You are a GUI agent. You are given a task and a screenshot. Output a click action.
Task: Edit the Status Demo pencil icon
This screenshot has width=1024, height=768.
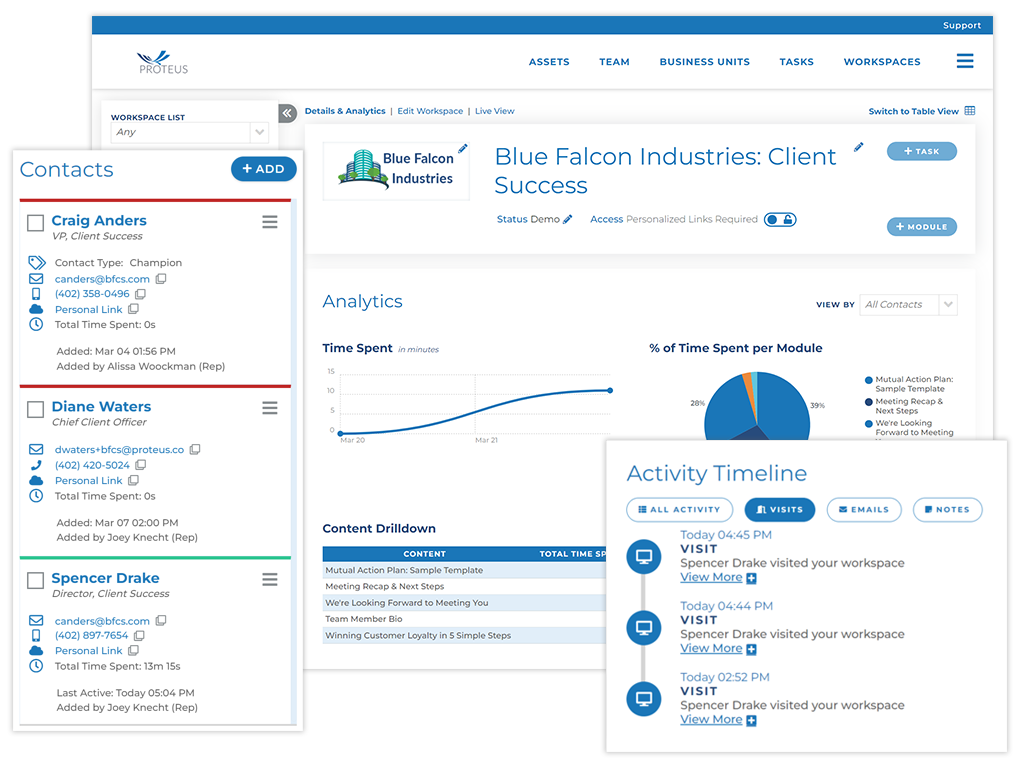(x=568, y=219)
